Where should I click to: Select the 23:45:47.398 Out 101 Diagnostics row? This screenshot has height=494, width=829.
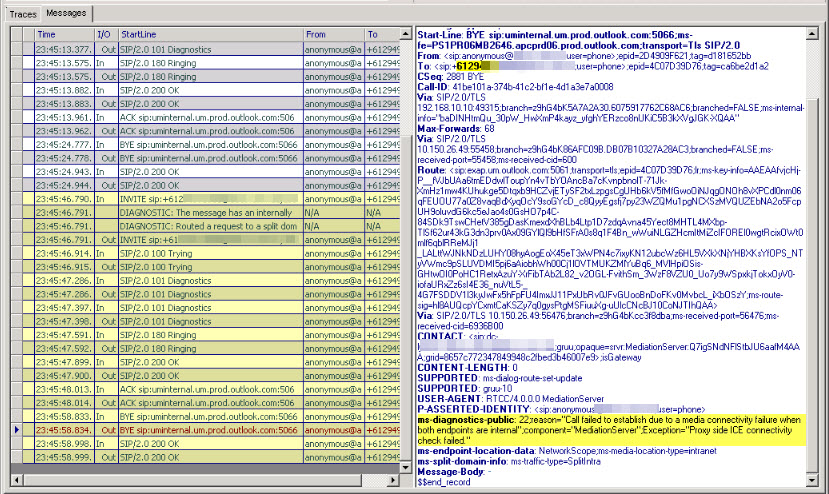click(x=206, y=322)
